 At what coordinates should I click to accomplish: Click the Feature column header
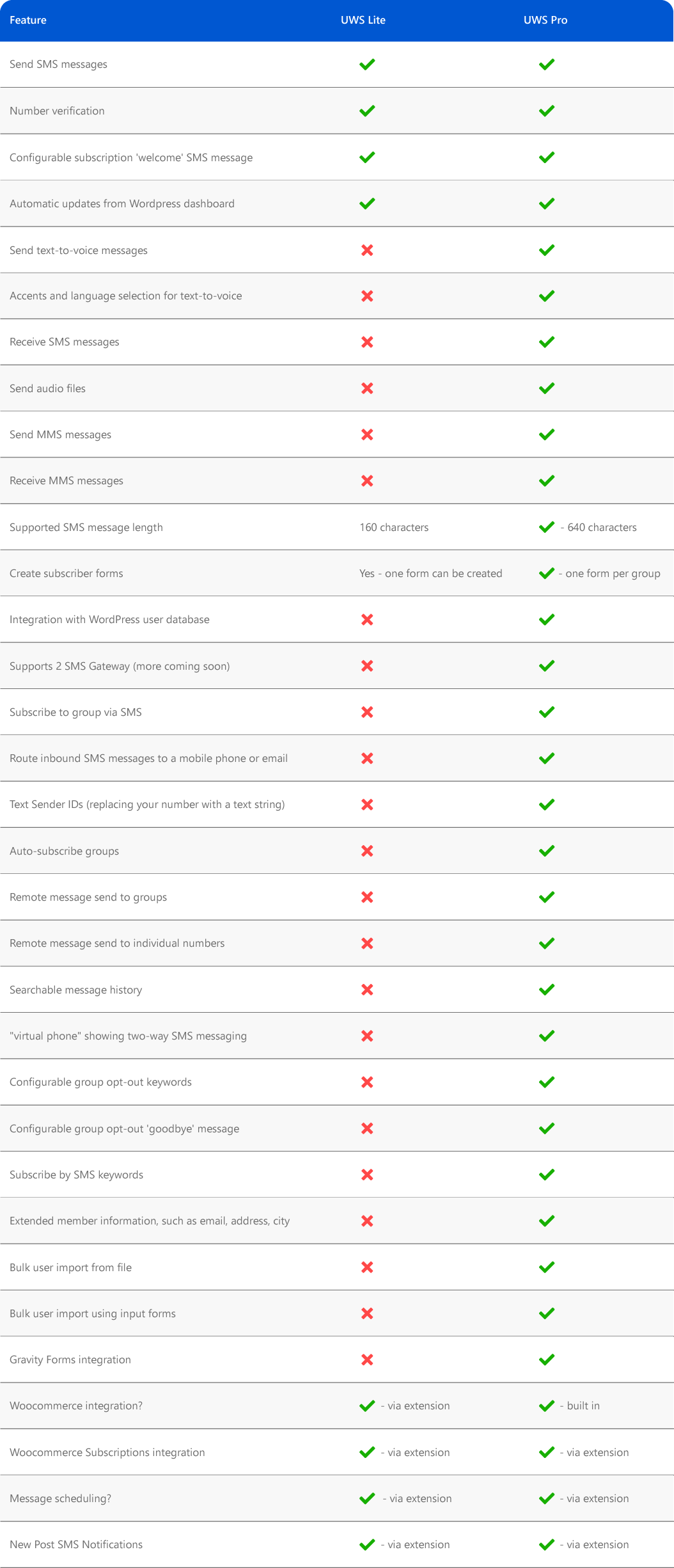click(28, 20)
